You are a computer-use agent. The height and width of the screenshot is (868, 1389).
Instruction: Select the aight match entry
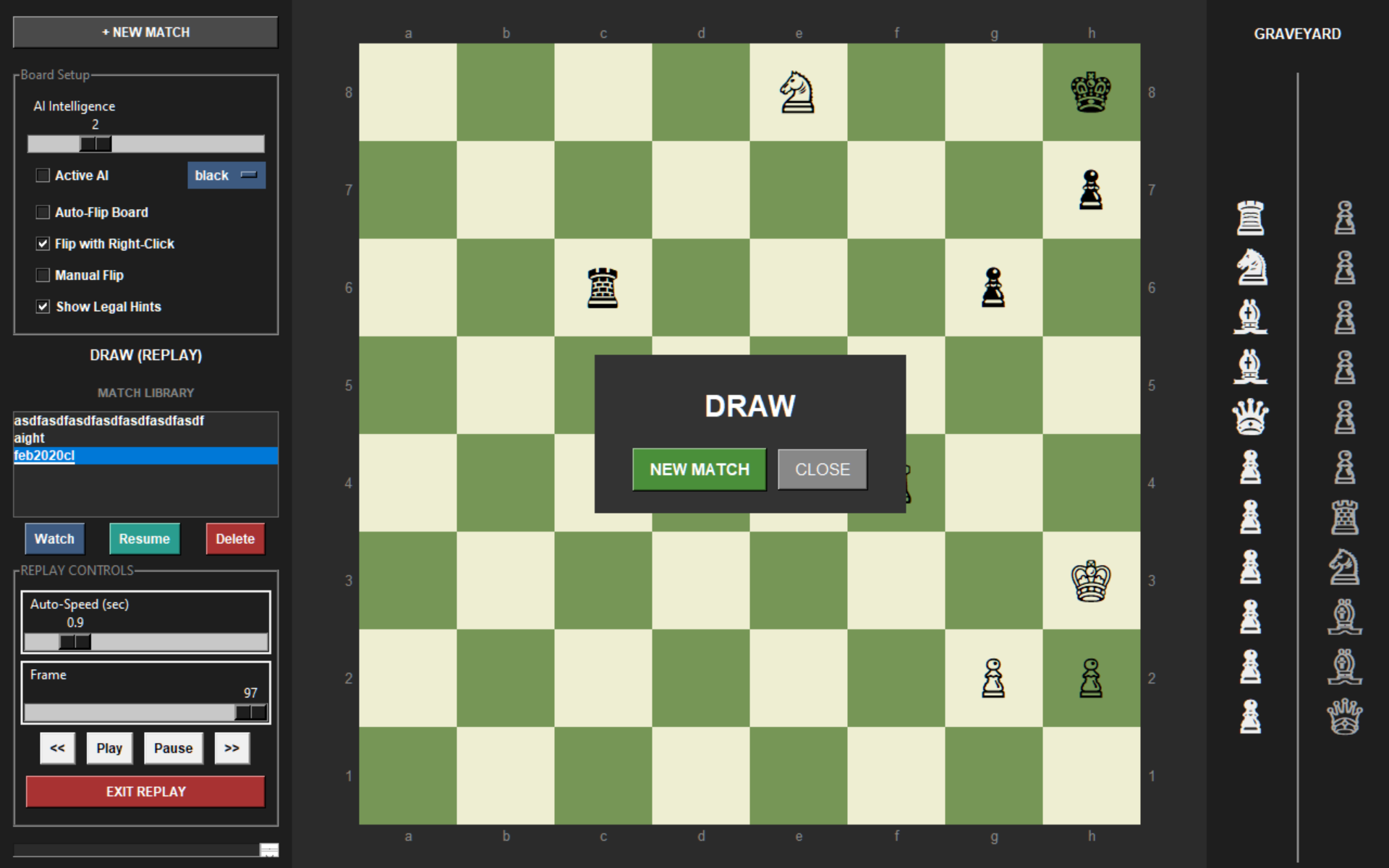pyautogui.click(x=30, y=438)
